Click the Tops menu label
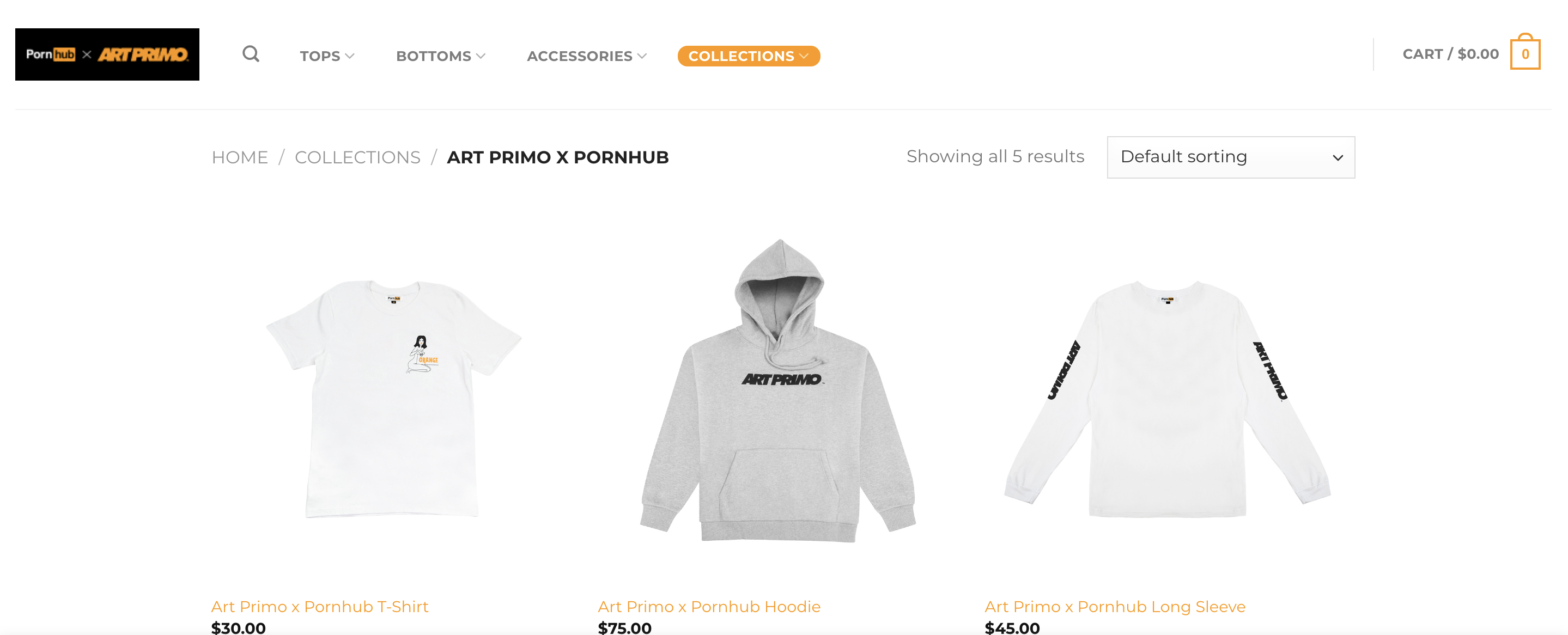 320,56
